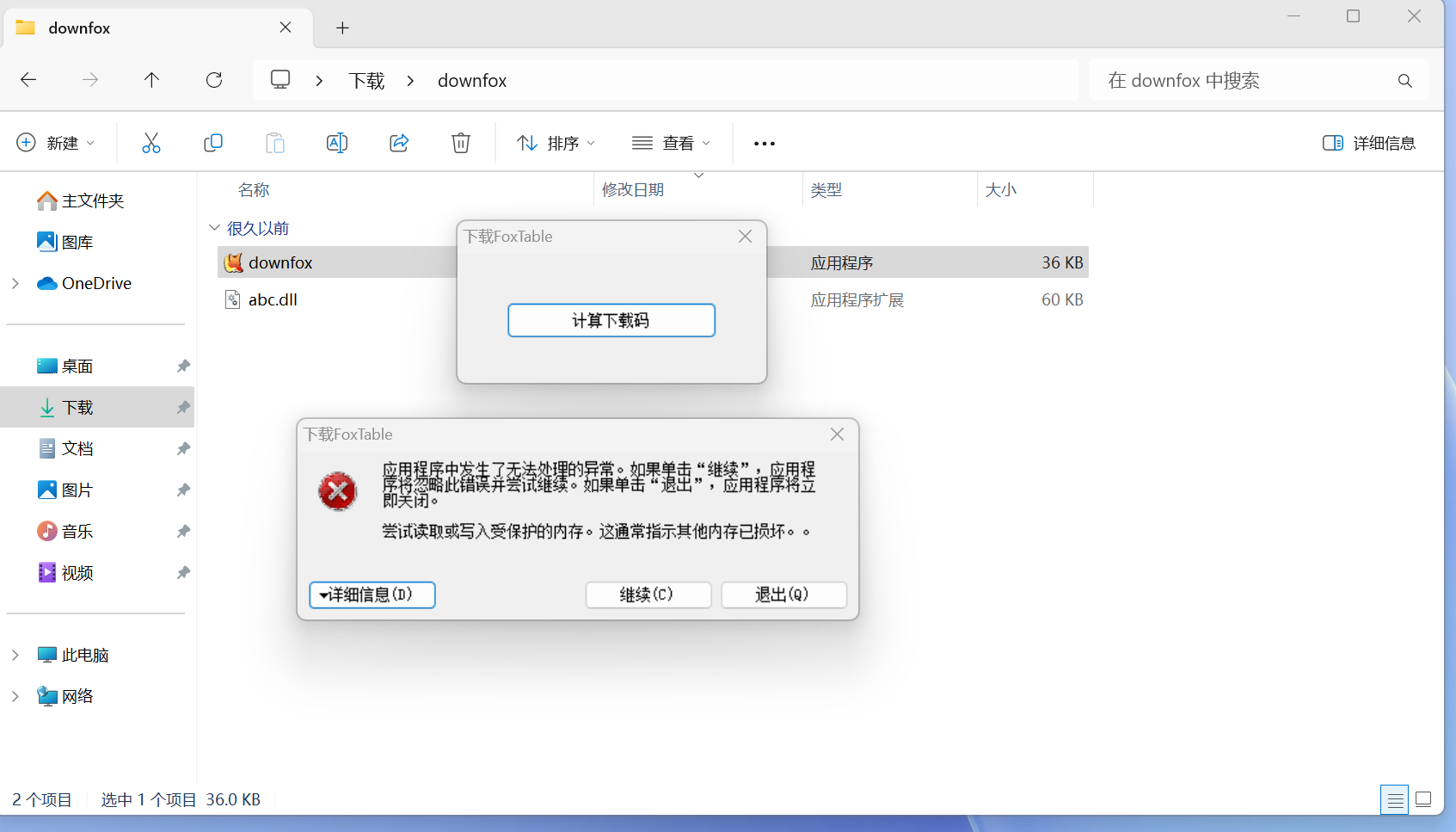1456x832 pixels.
Task: Close the error dialog
Action: (x=837, y=434)
